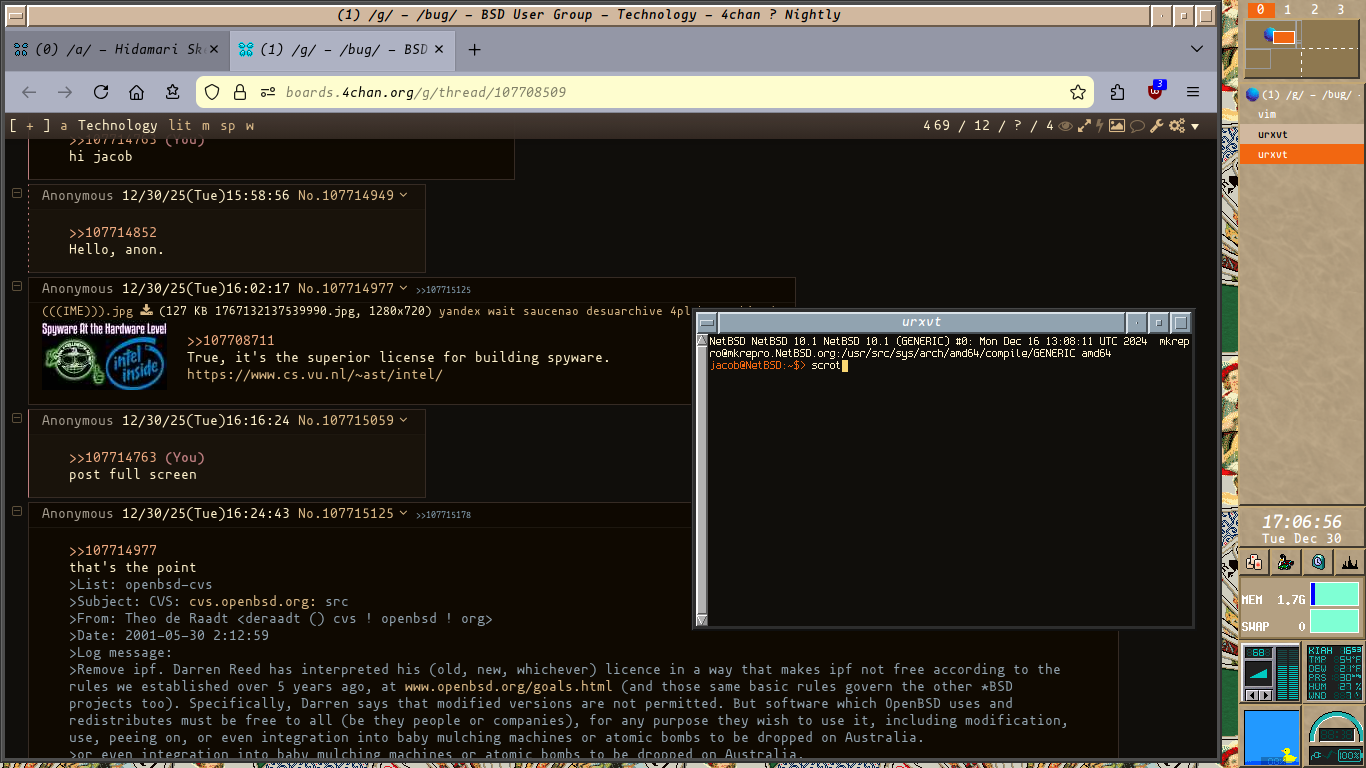Hide post No.107714949 with its minus box
The height and width of the screenshot is (768, 1366).
coord(17,193)
